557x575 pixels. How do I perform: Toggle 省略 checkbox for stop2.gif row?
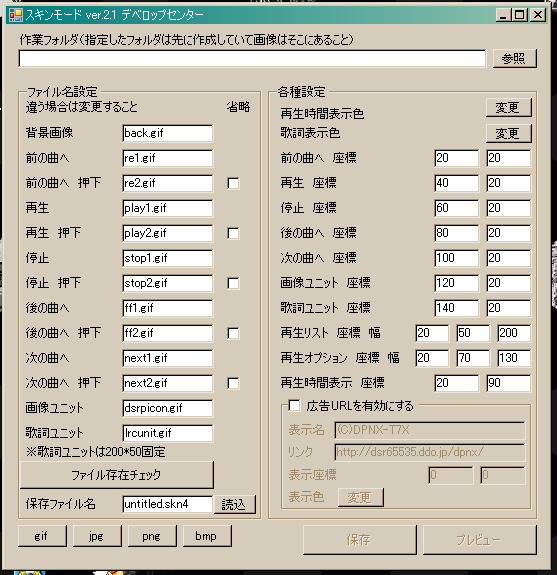tap(233, 283)
